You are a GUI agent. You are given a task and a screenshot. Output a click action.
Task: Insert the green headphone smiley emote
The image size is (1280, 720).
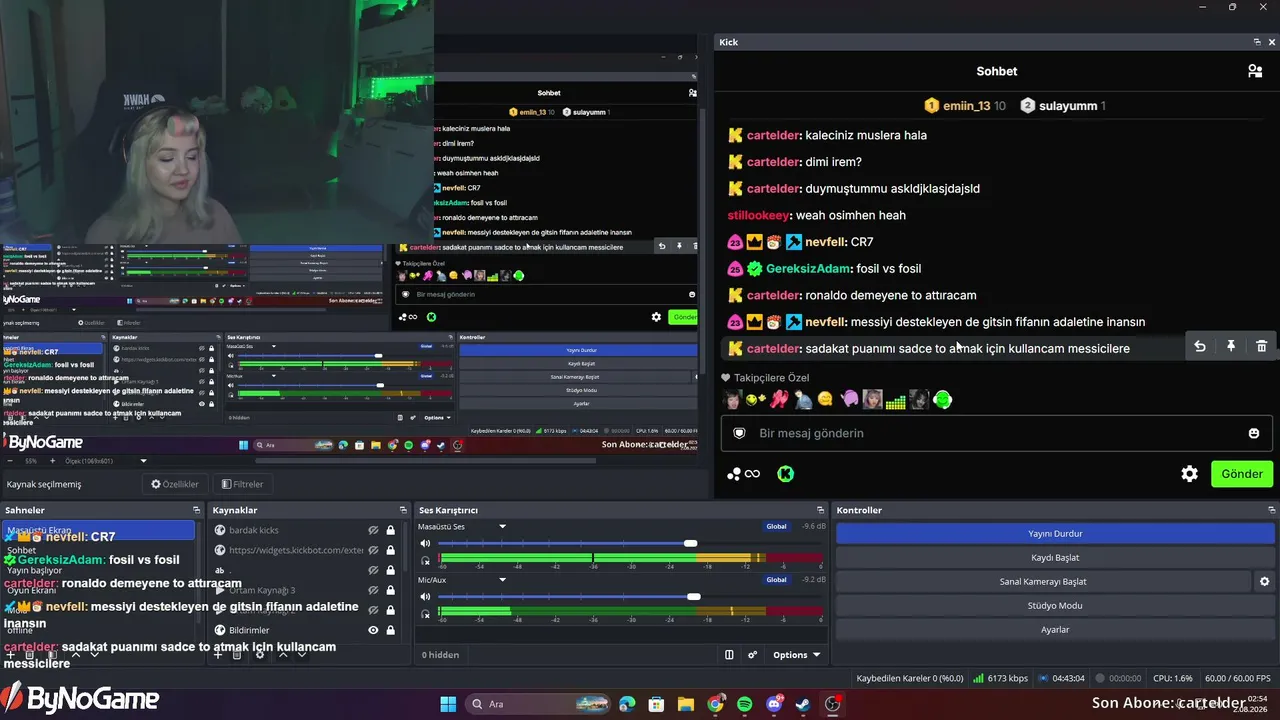click(942, 400)
